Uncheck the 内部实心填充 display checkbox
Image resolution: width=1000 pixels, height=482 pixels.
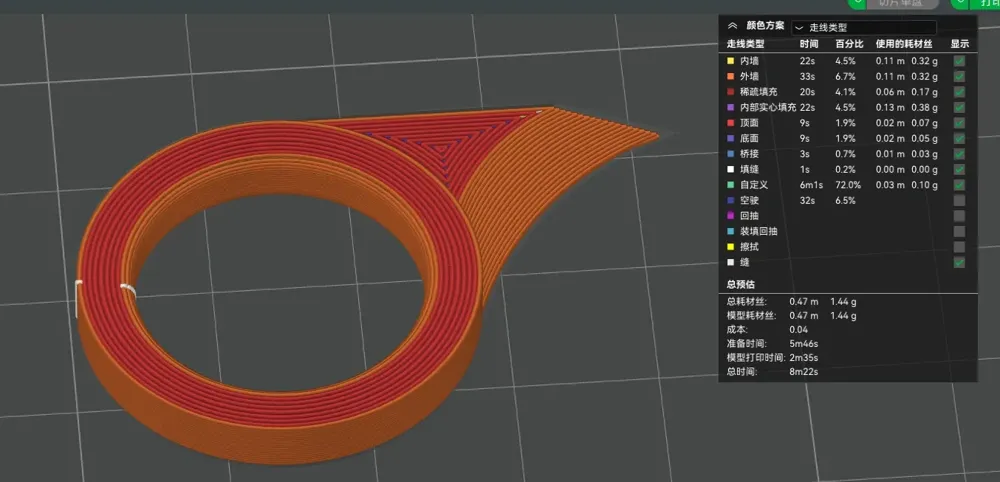[959, 108]
